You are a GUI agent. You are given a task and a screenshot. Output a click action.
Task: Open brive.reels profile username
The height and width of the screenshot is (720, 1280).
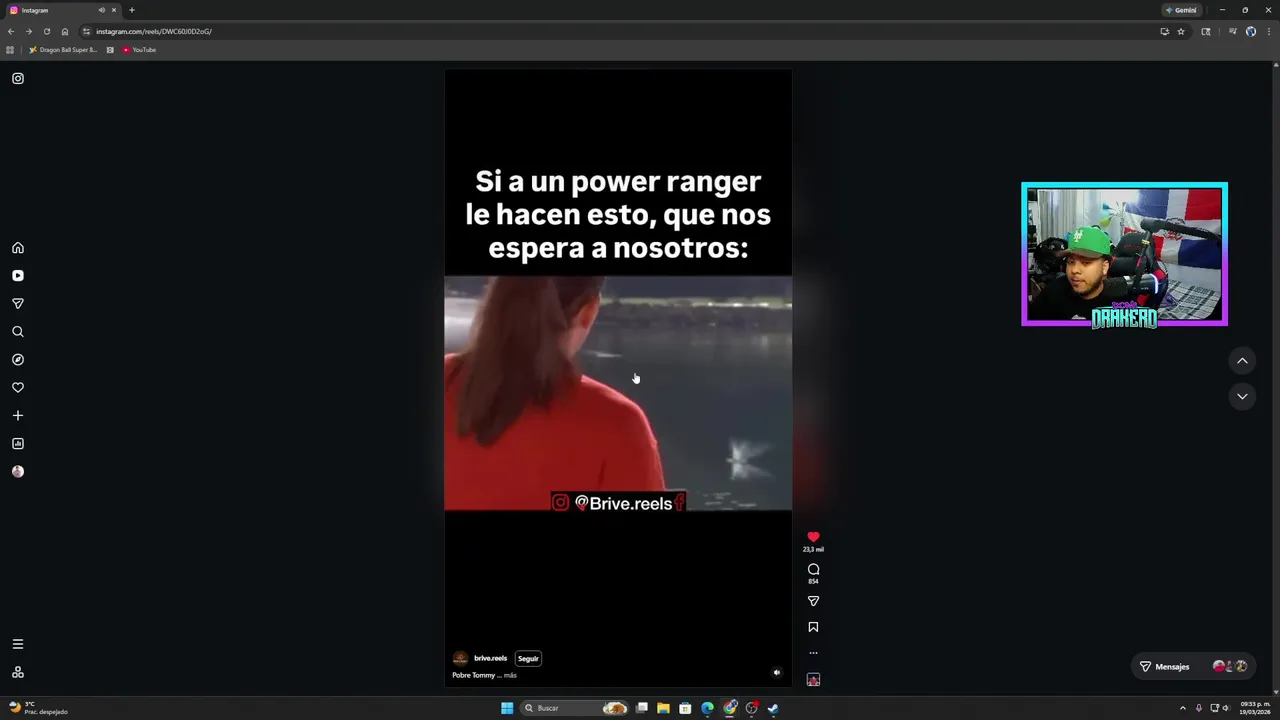(x=490, y=658)
